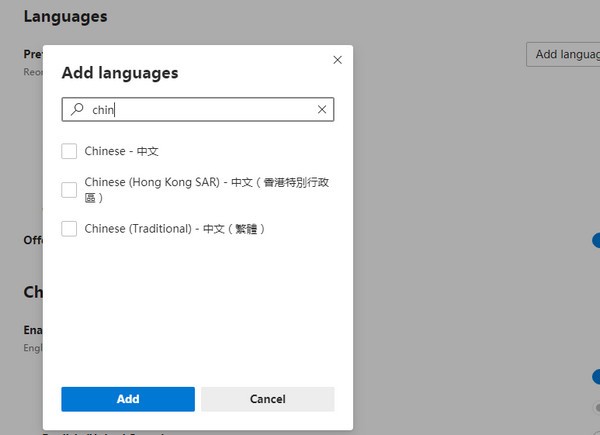Viewport: 600px width, 435px height.
Task: Toggle the Offer to translate switch
Action: (x=596, y=240)
